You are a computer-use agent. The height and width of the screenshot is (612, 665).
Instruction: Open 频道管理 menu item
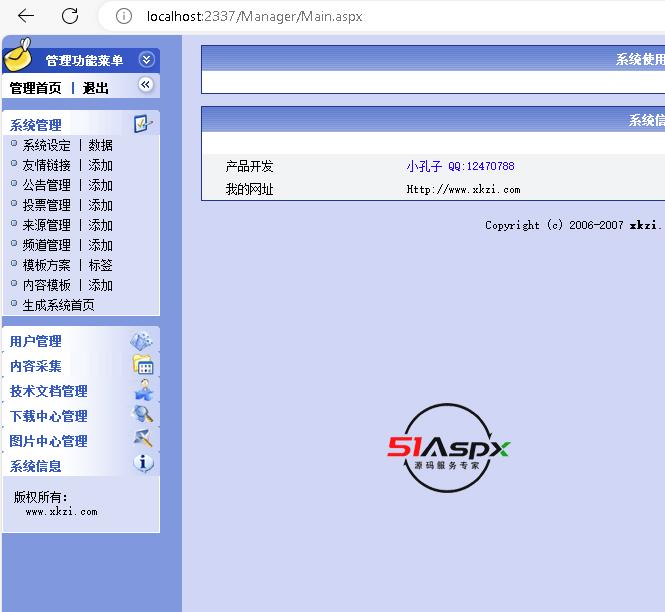click(47, 245)
